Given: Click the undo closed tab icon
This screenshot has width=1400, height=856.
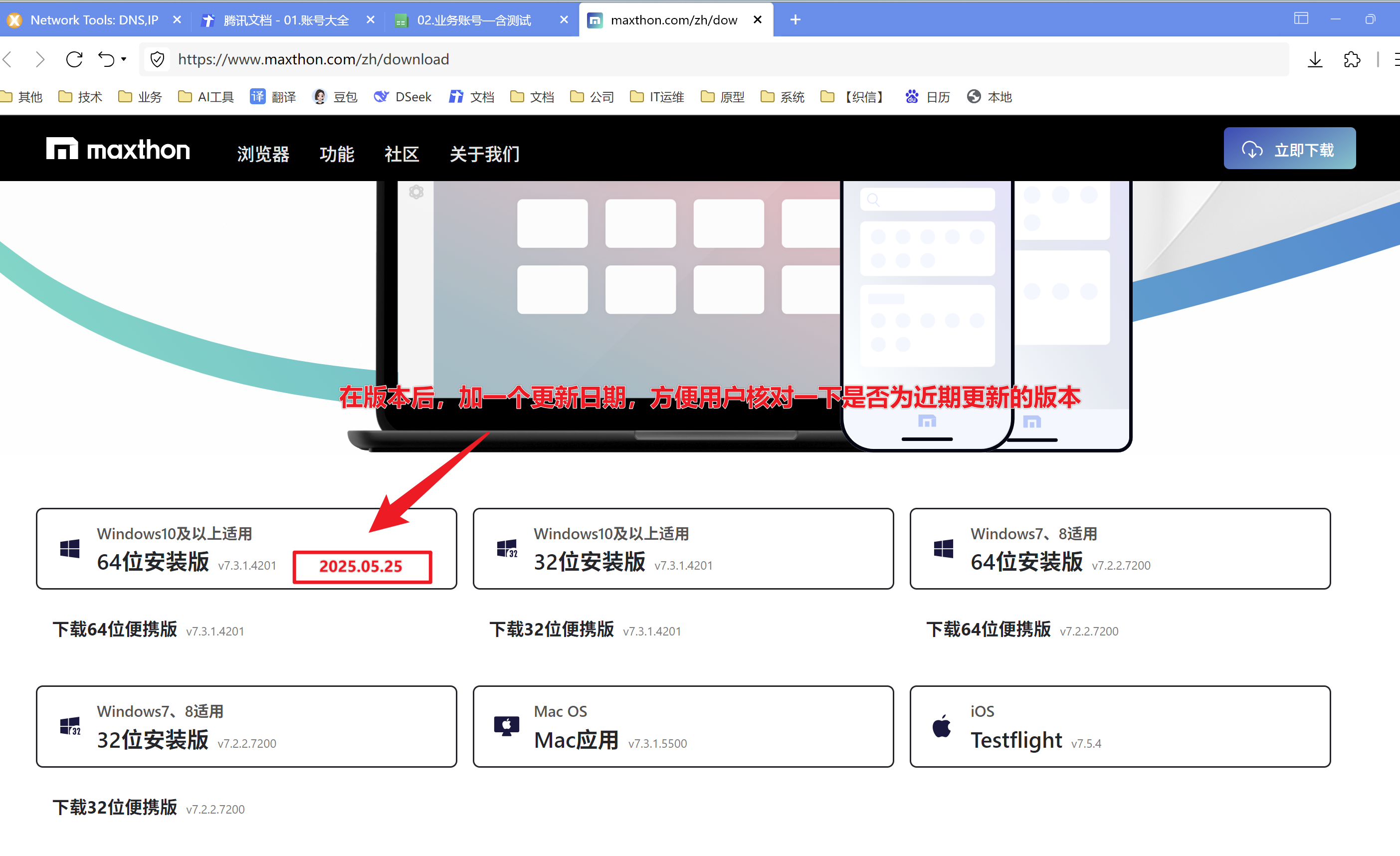Looking at the screenshot, I should coord(106,59).
